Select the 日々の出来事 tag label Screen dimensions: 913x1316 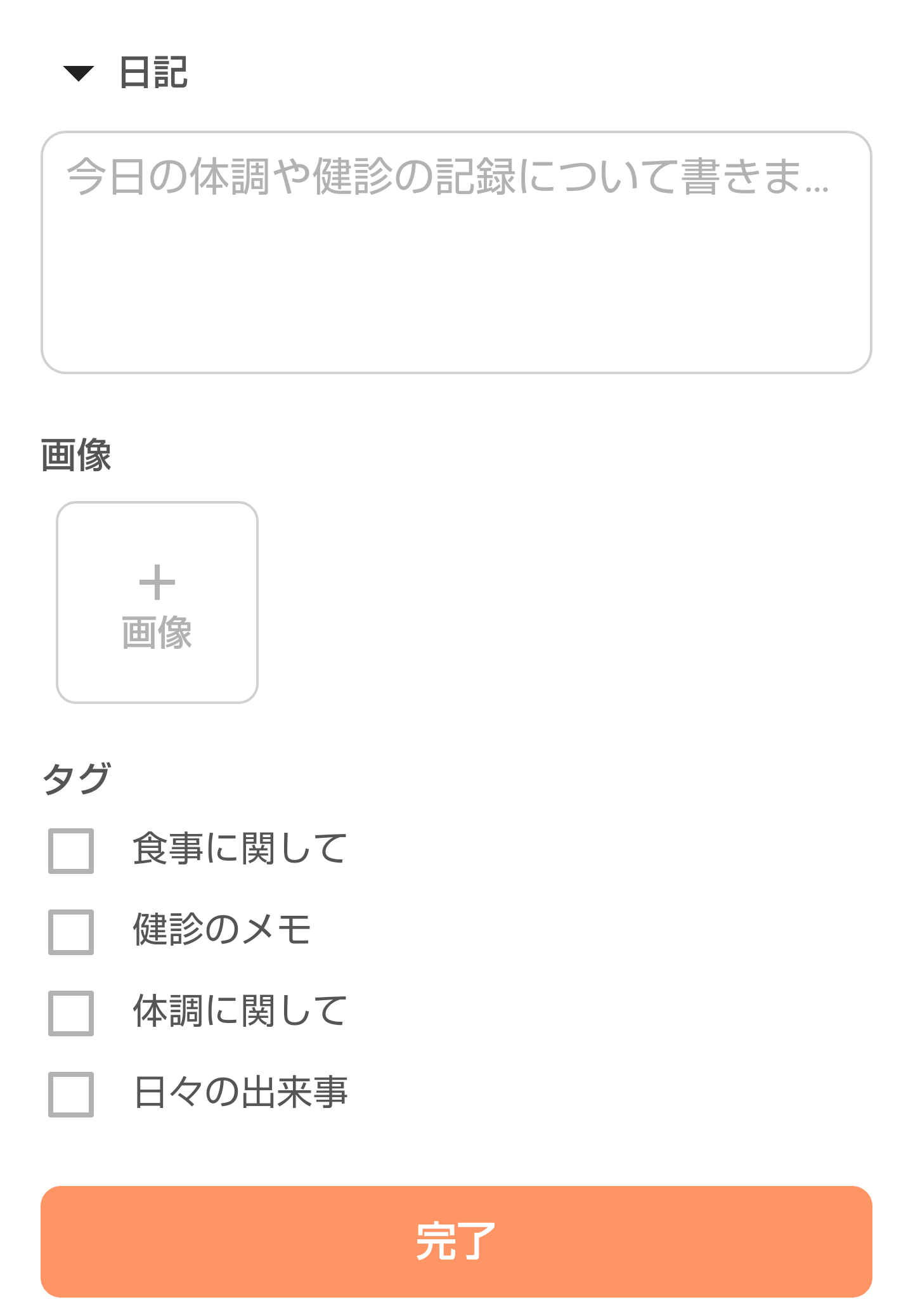[x=241, y=1093]
